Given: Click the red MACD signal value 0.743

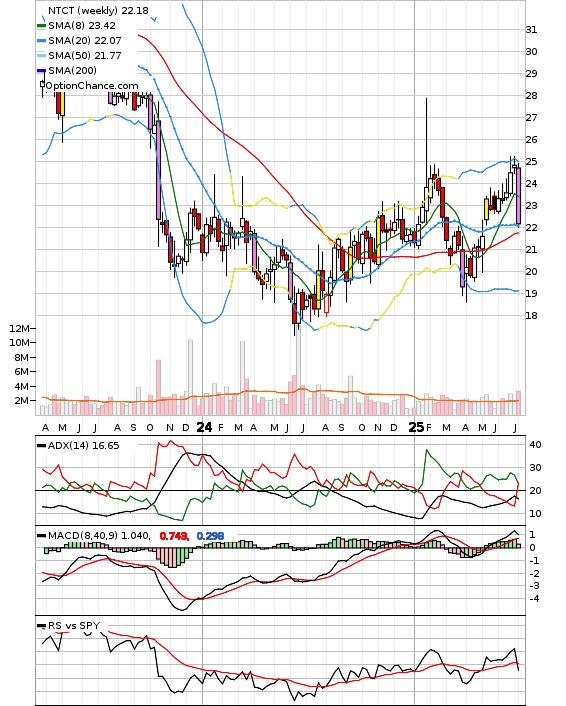Looking at the screenshot, I should [174, 536].
